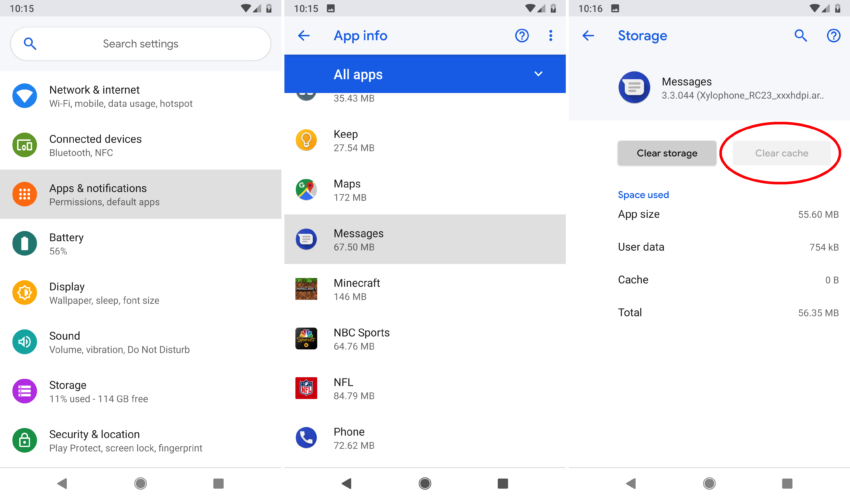The image size is (850, 500).
Task: Open Network & internet settings text
Action: pyautogui.click(x=94, y=90)
